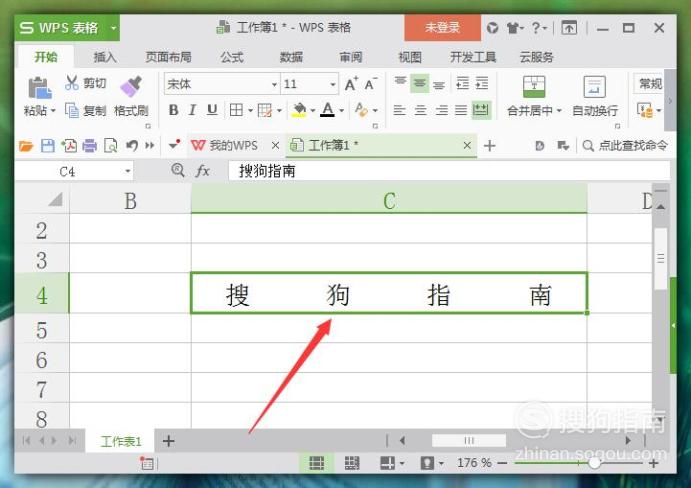Screen dimensions: 691x488
Task: Click the zoom lookup icon beside fx
Action: pos(178,170)
